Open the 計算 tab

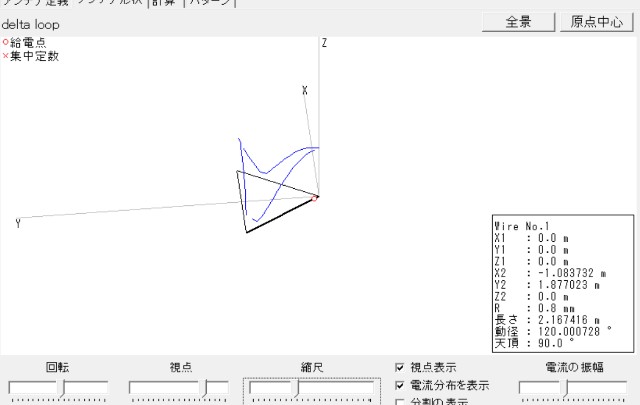pos(164,2)
